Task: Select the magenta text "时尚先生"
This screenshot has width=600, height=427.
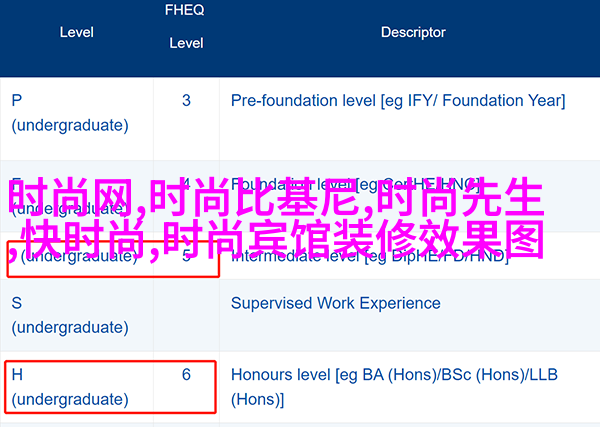Action: click(x=461, y=198)
